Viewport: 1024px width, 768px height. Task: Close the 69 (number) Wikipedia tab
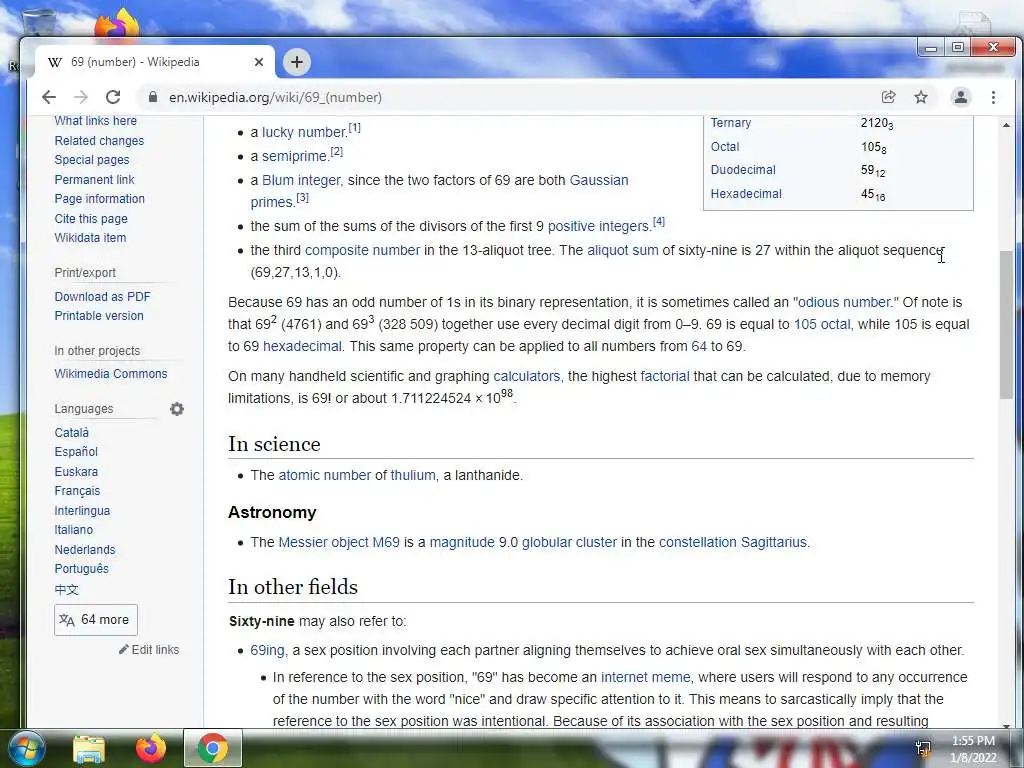coord(259,62)
